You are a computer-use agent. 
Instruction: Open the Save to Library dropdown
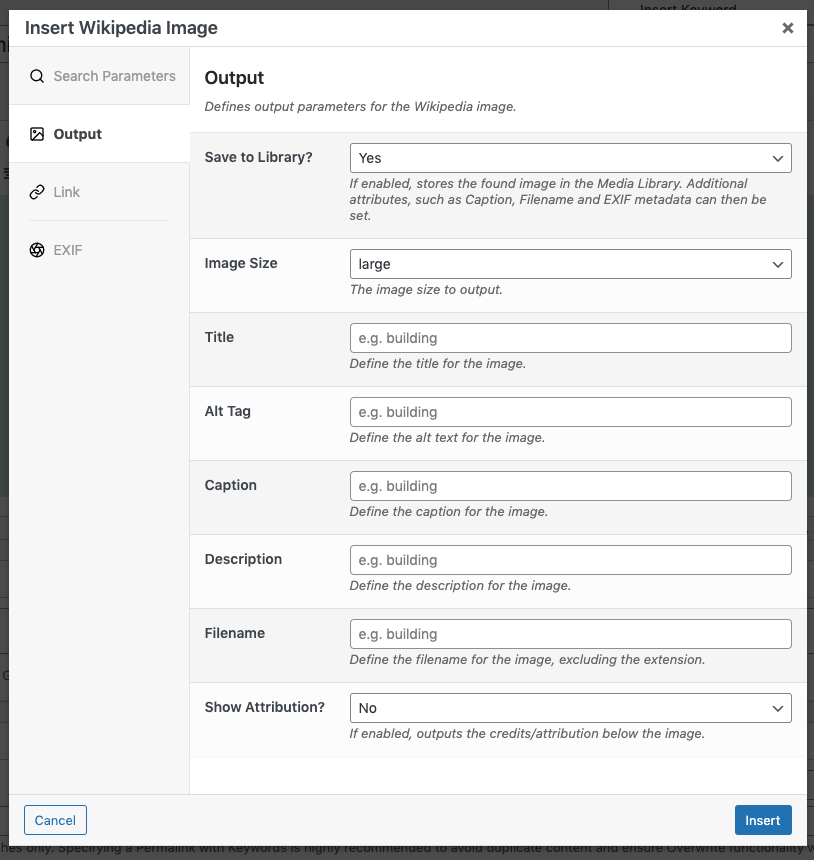point(570,158)
